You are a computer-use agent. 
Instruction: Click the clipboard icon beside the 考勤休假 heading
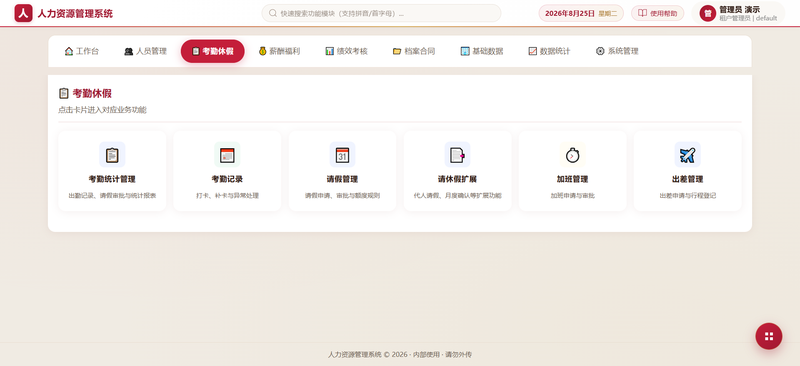point(64,93)
